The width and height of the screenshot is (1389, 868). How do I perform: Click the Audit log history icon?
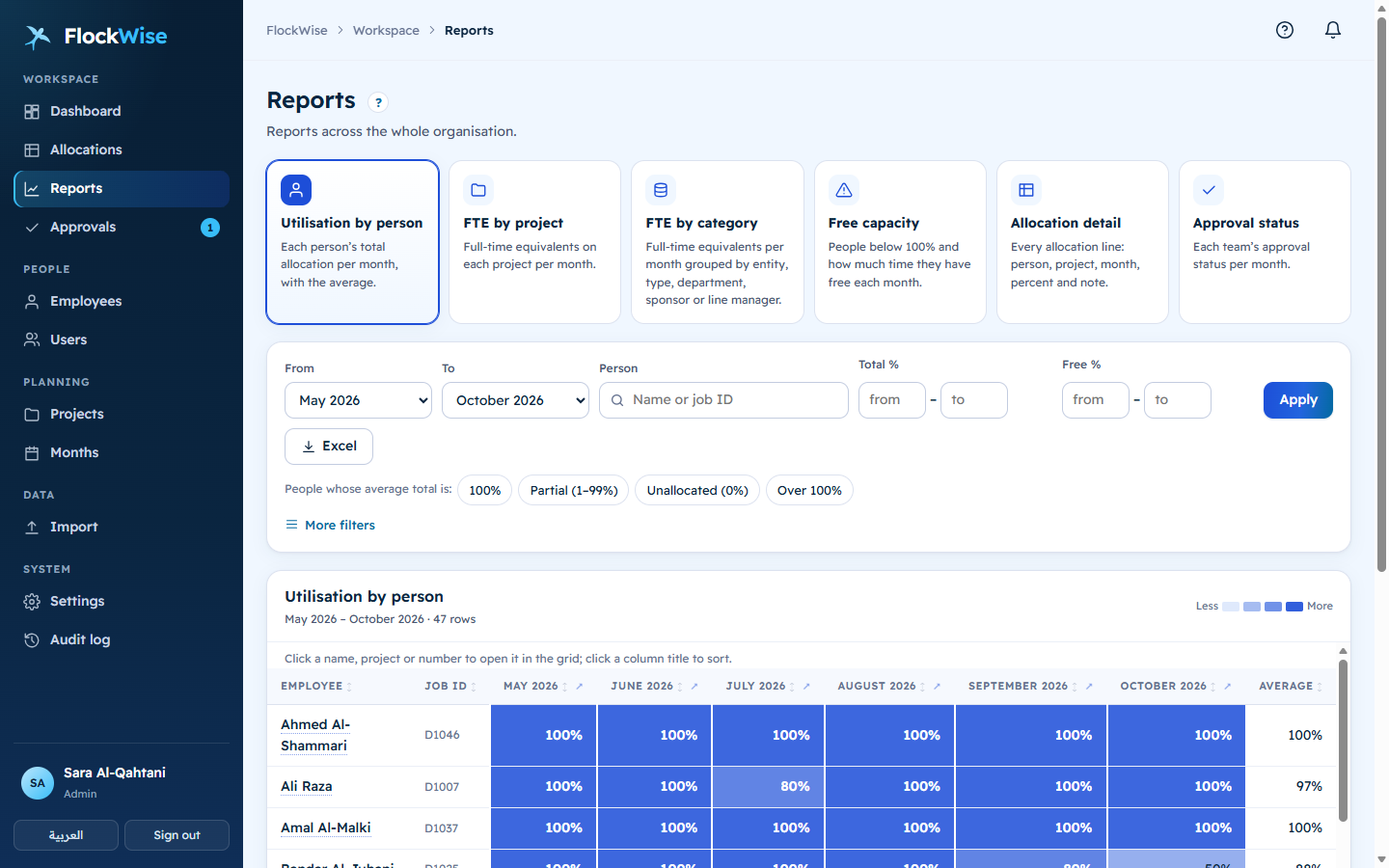pyautogui.click(x=32, y=640)
